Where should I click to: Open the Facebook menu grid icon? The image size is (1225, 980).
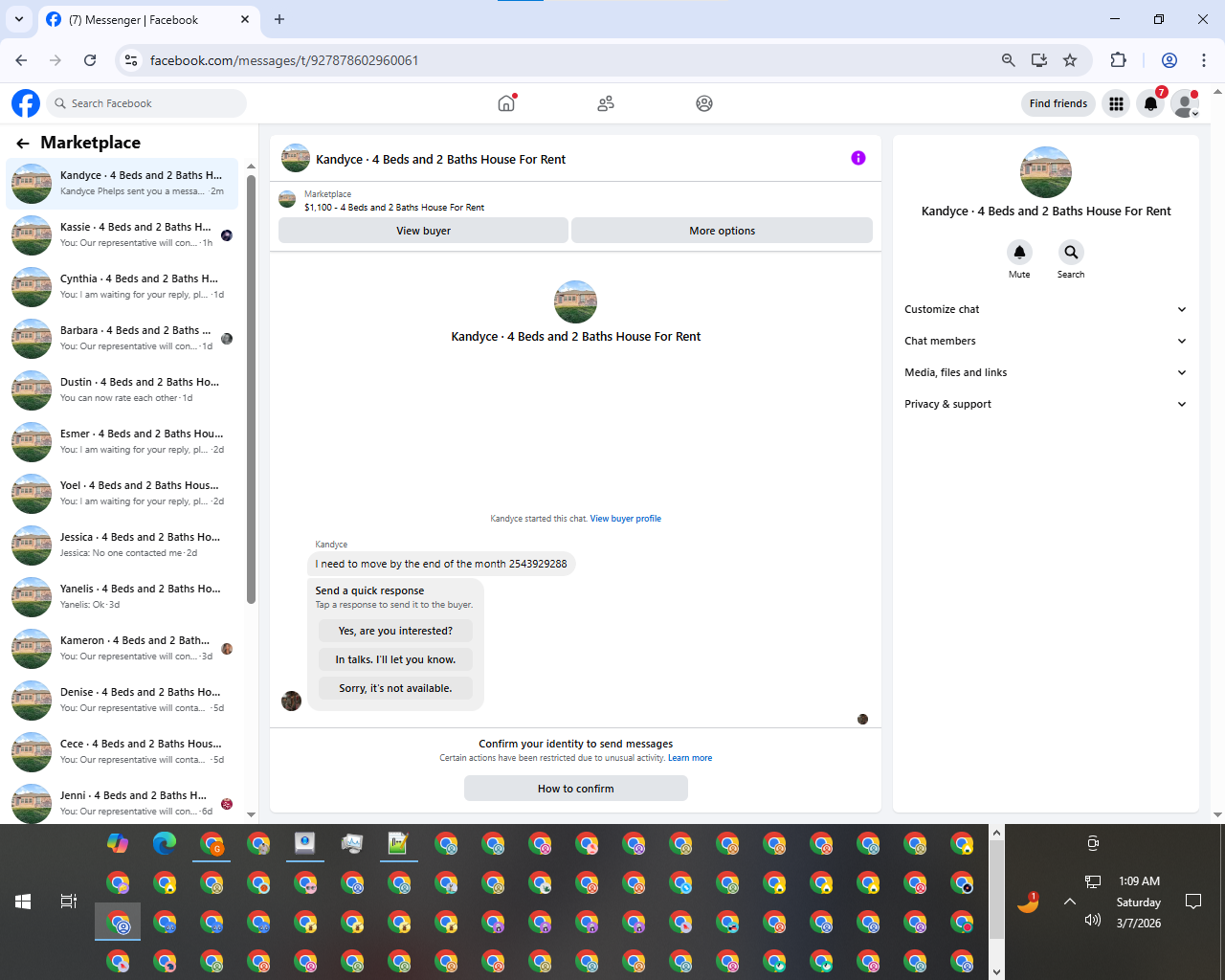point(1116,103)
